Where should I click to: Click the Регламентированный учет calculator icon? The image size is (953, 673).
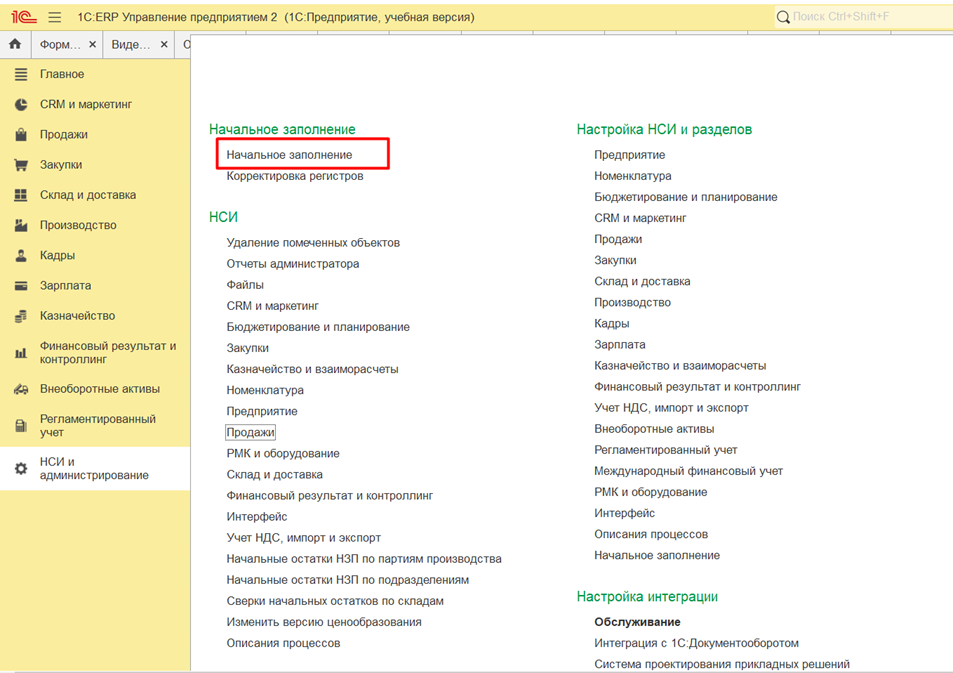click(x=21, y=426)
